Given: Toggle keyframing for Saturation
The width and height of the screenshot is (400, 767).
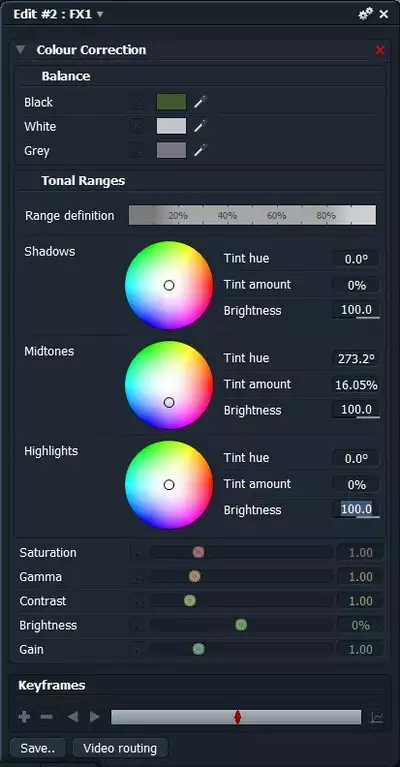Looking at the screenshot, I should 137,553.
